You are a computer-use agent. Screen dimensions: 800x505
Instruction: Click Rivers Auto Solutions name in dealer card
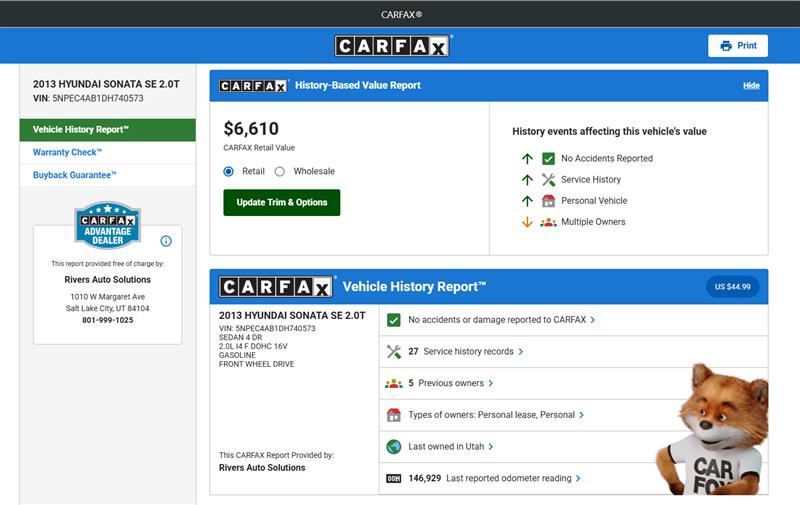[x=108, y=280]
